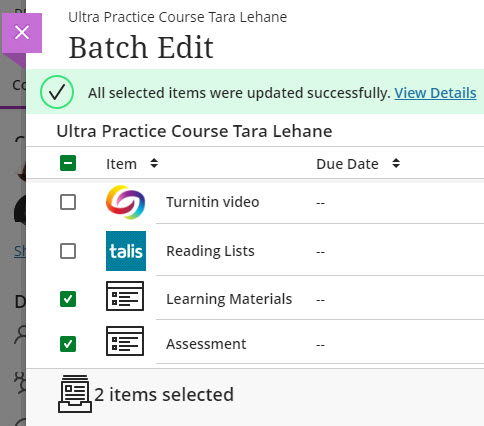484x426 pixels.
Task: Sort by Due Date column arrows
Action: (x=396, y=163)
